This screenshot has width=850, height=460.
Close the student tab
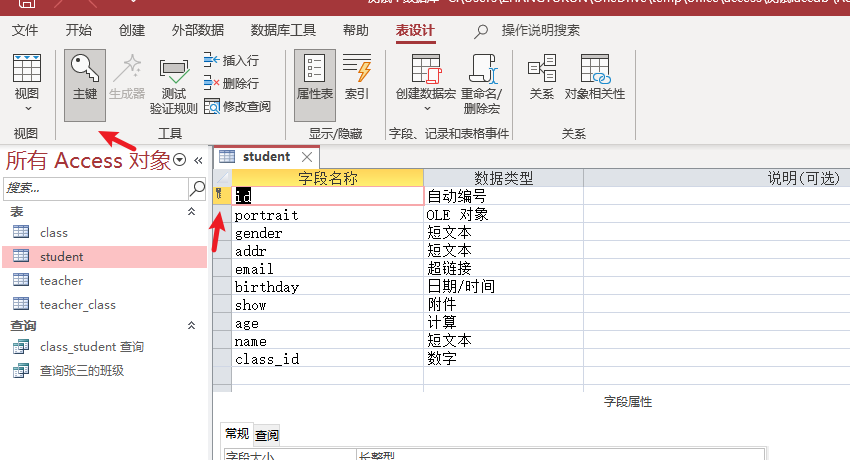tap(307, 157)
